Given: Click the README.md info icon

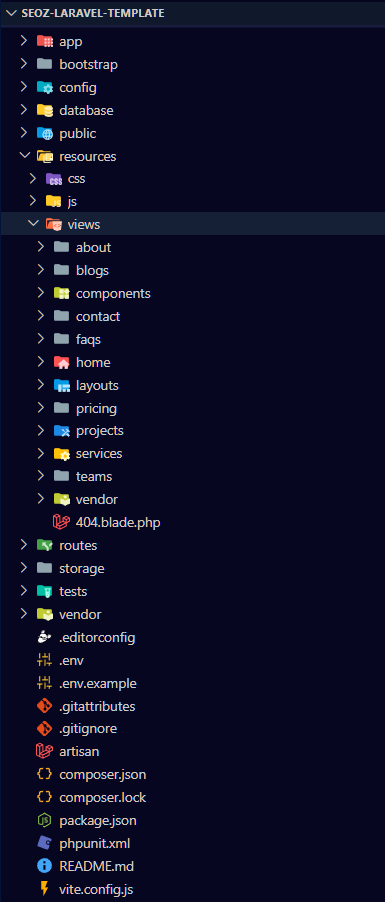Looking at the screenshot, I should [x=45, y=866].
